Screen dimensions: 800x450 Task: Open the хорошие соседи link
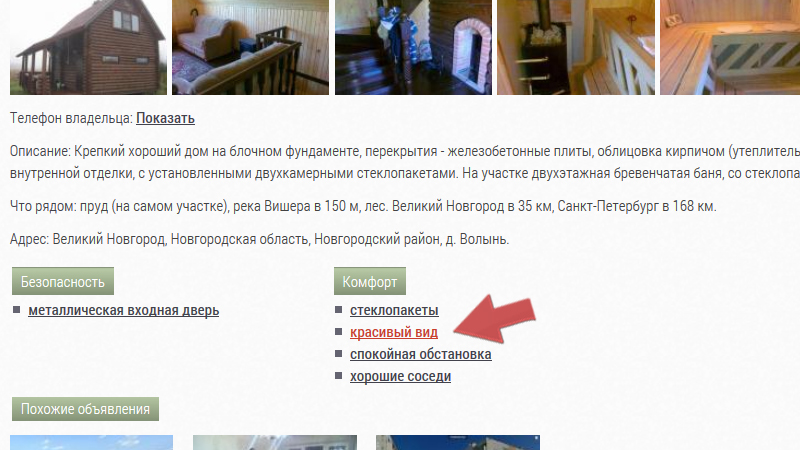pos(401,376)
